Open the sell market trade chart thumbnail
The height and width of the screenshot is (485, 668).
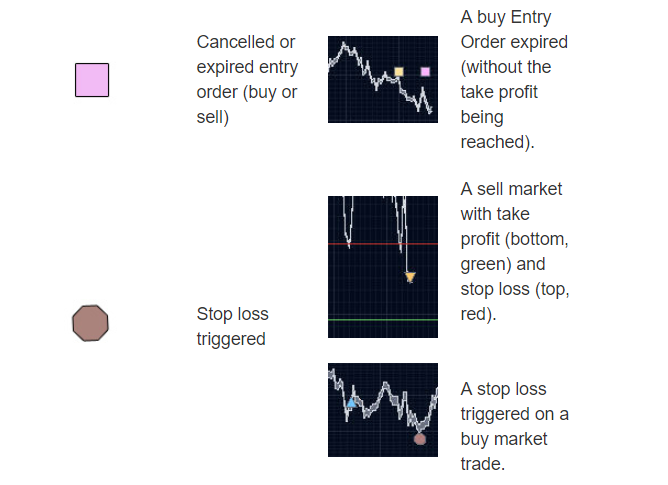[383, 267]
